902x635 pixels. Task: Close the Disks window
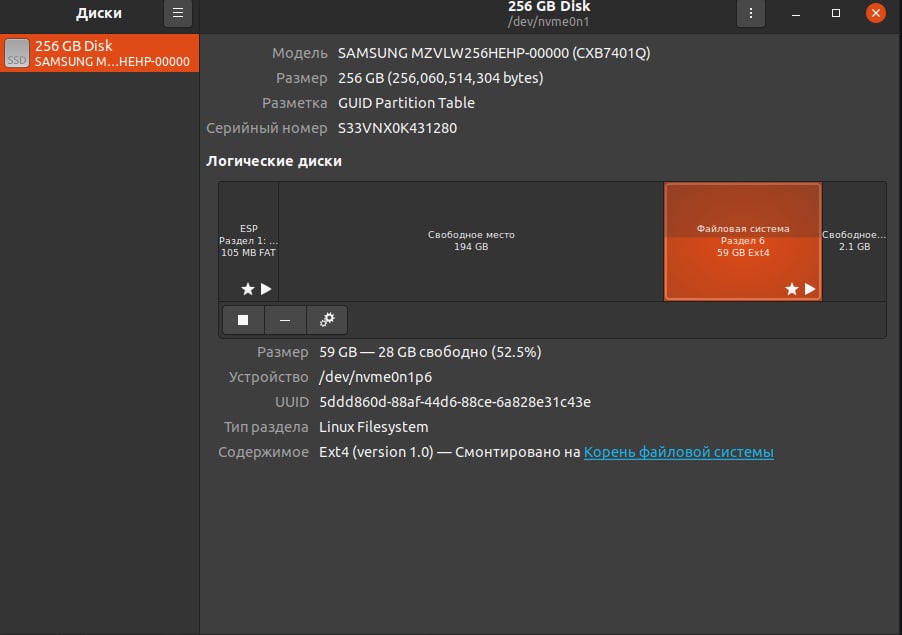tap(876, 13)
